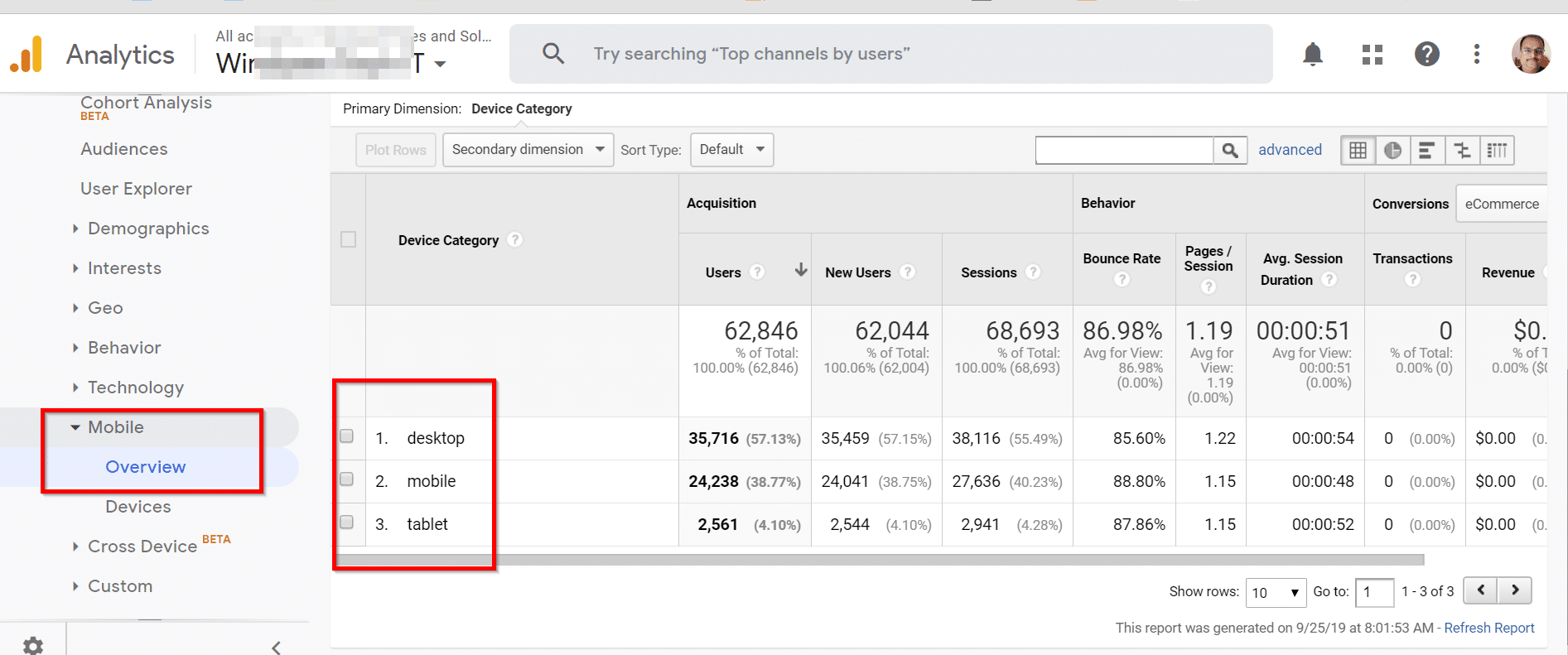Image resolution: width=1568 pixels, height=655 pixels.
Task: Open the notifications bell
Action: pyautogui.click(x=1313, y=55)
